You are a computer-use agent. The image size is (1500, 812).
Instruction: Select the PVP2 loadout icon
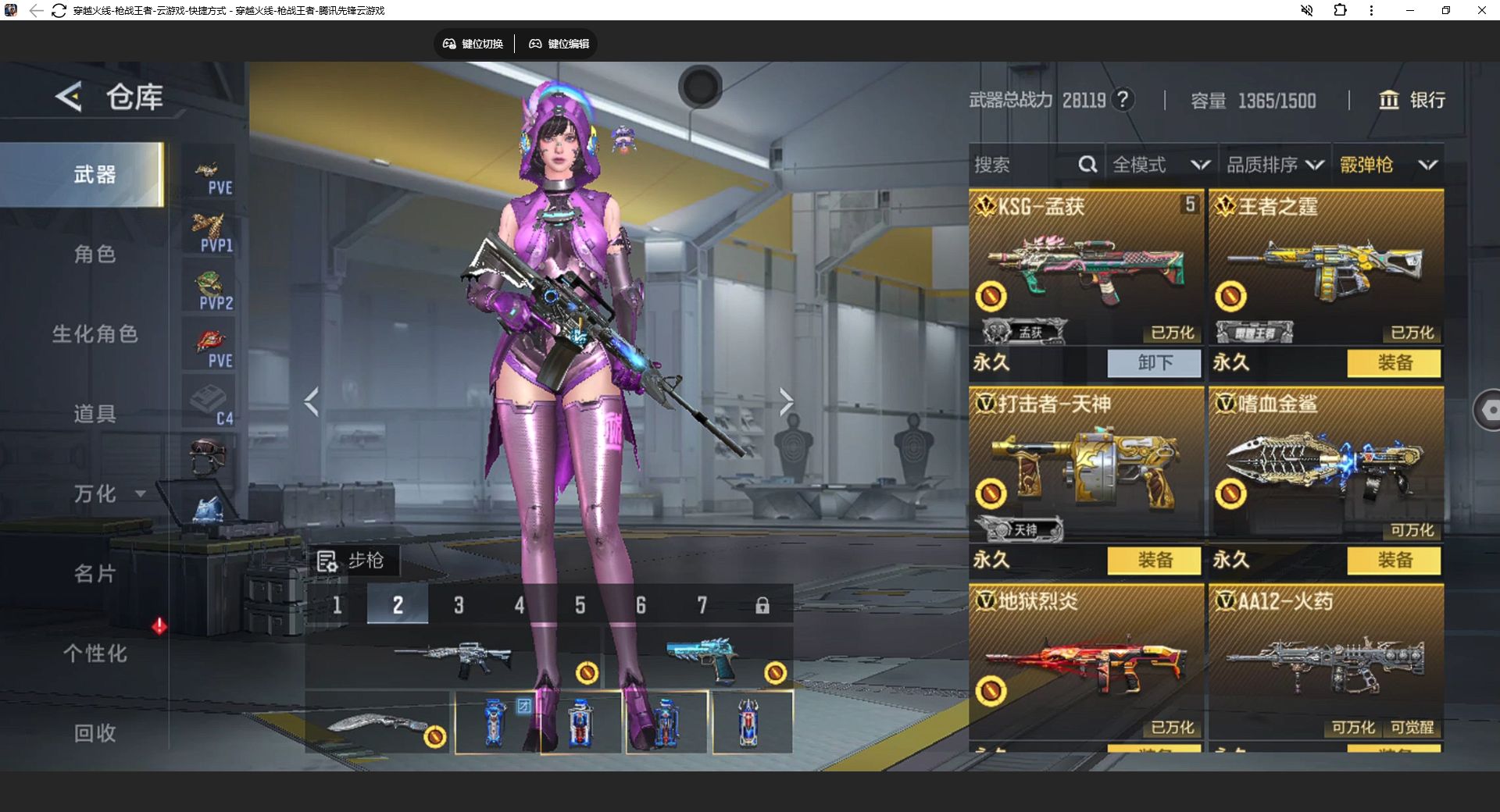209,289
